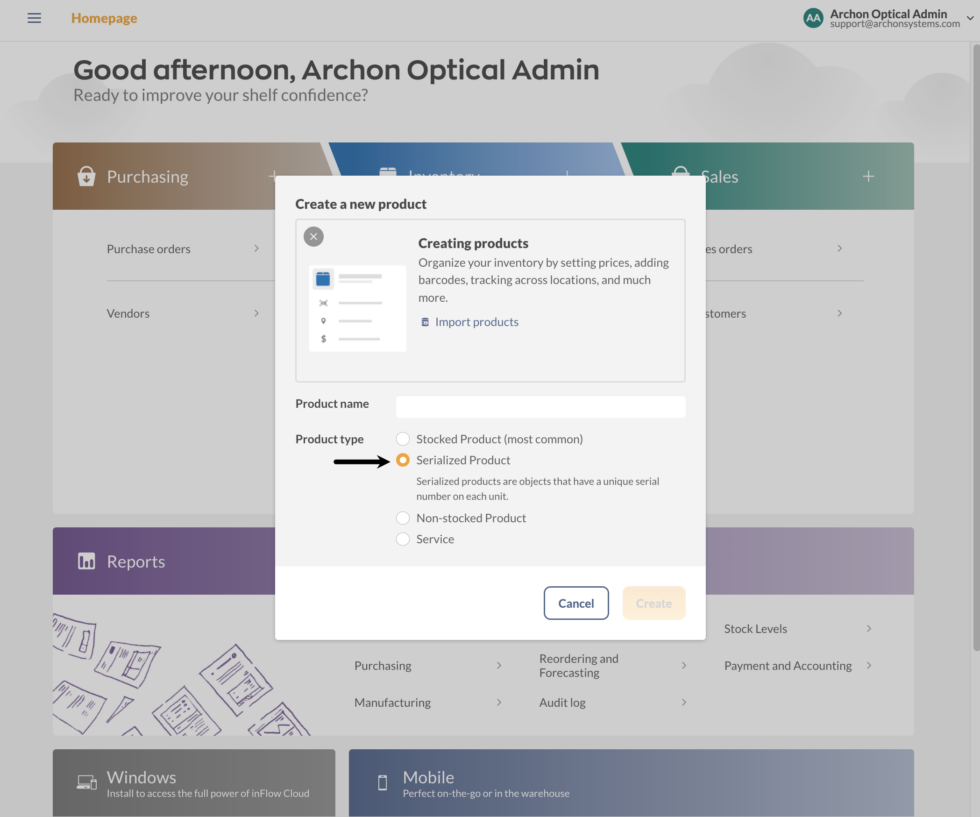The image size is (980, 817).
Task: Expand the Stock Levels report arrow
Action: [x=868, y=629]
